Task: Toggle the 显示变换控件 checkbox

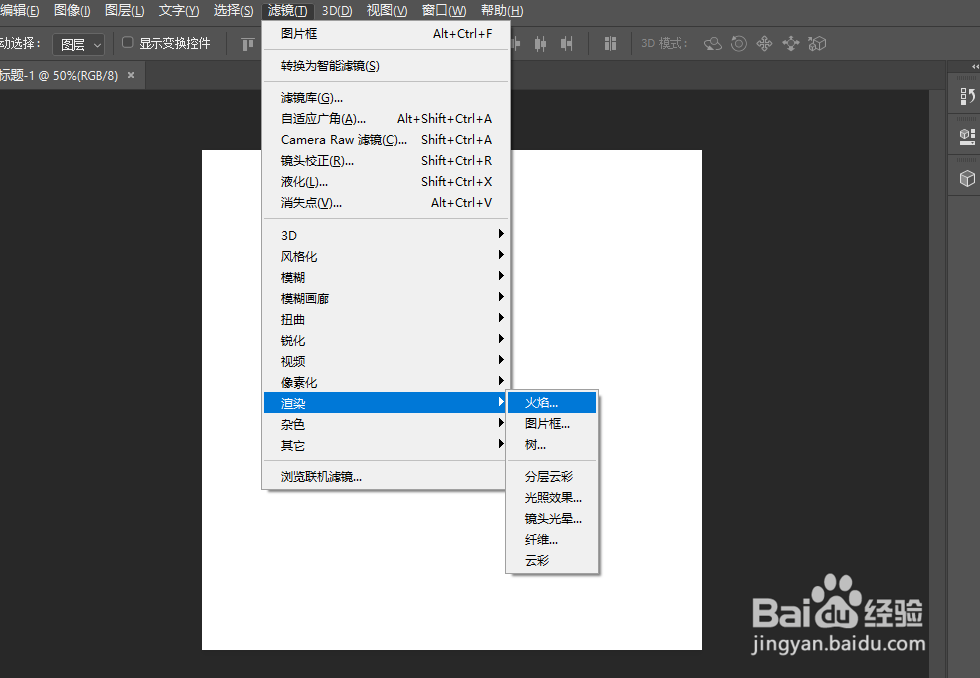Action: 128,42
